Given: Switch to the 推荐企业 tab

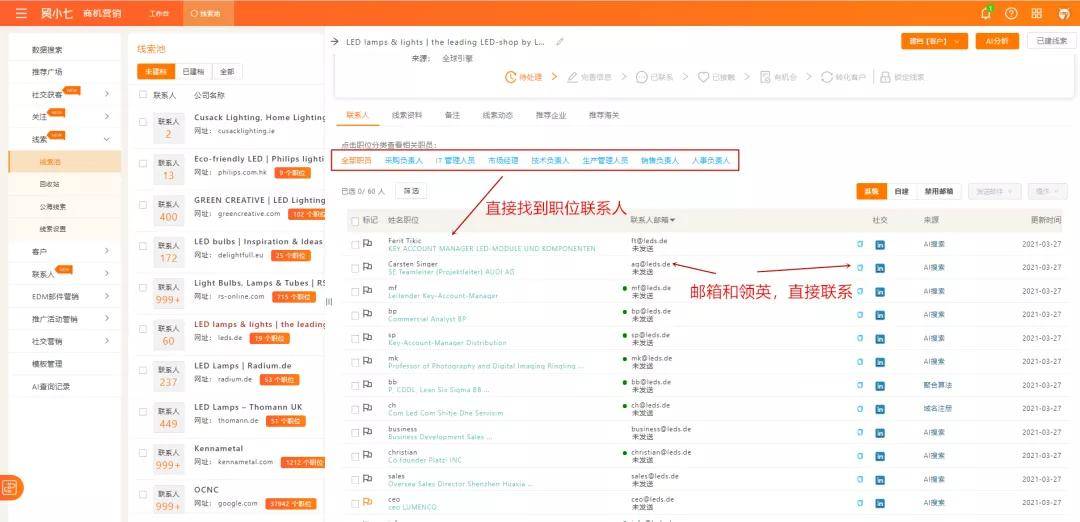Looking at the screenshot, I should coord(551,115).
